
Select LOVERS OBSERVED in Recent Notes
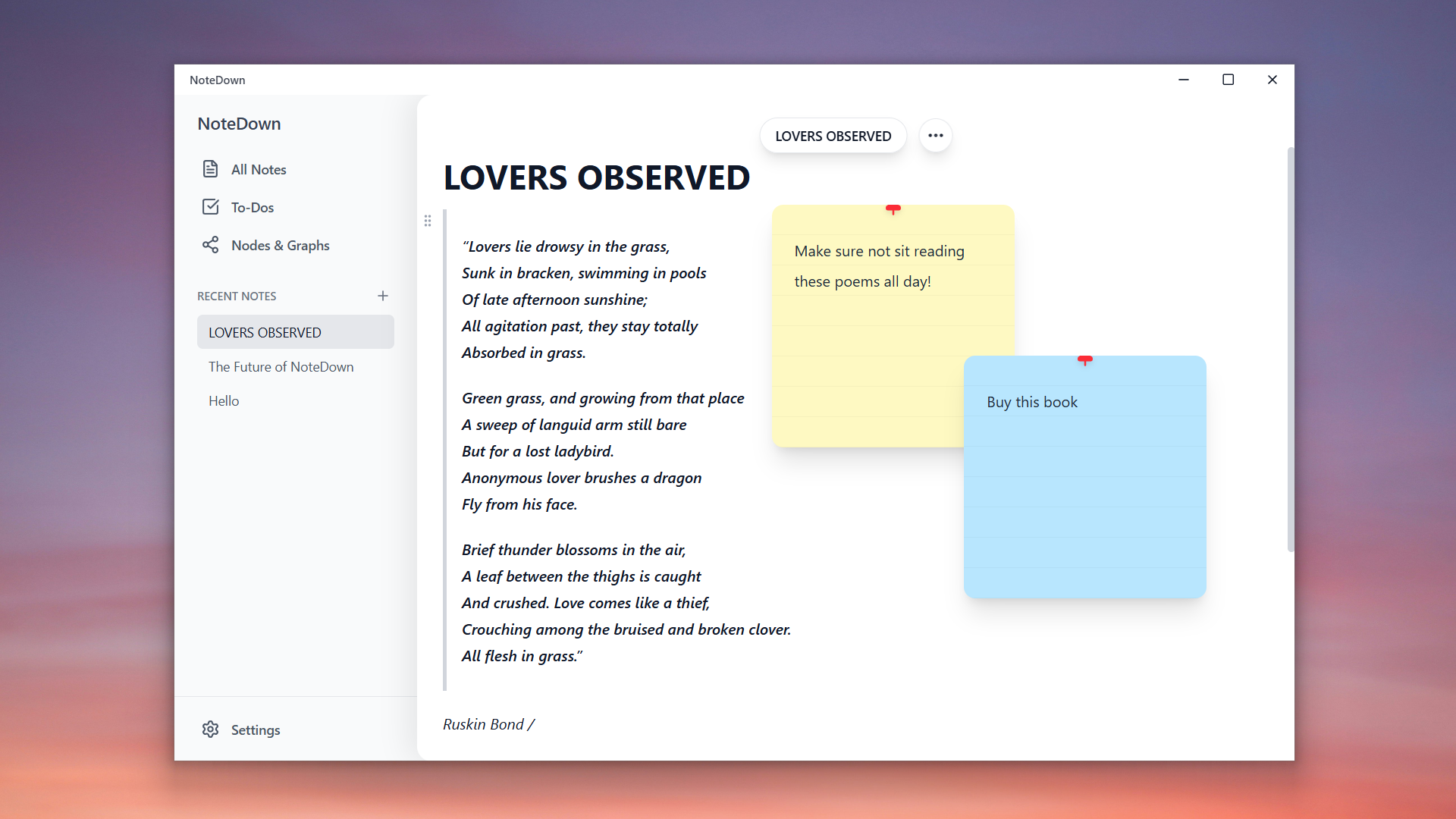[264, 332]
